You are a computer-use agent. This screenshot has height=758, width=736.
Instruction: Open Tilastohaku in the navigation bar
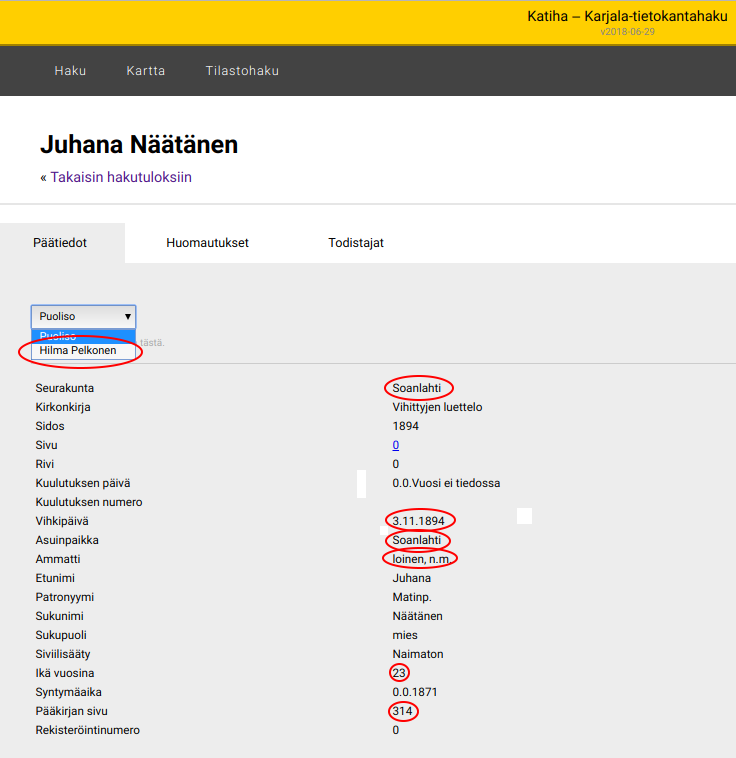(242, 71)
